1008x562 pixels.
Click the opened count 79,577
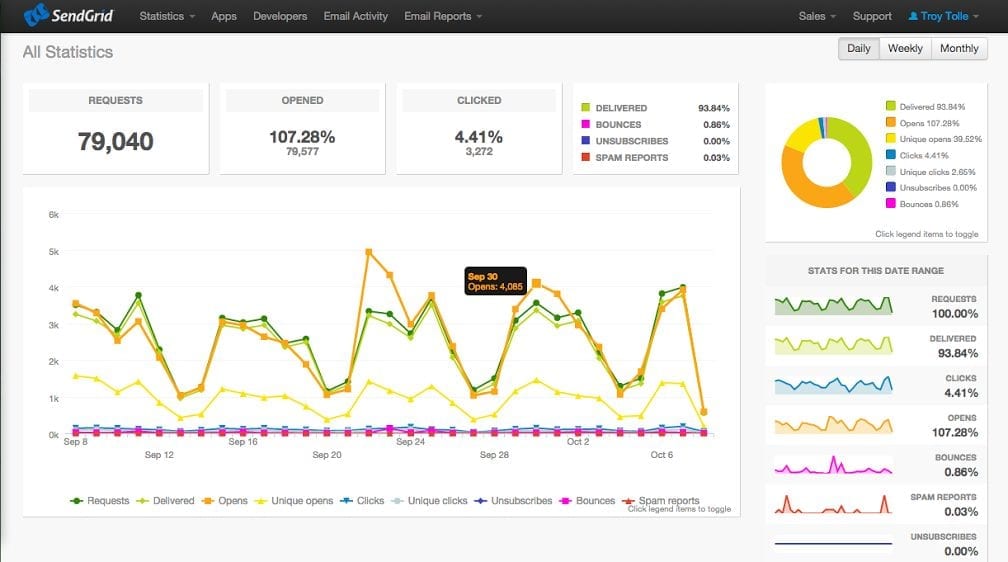click(x=302, y=152)
